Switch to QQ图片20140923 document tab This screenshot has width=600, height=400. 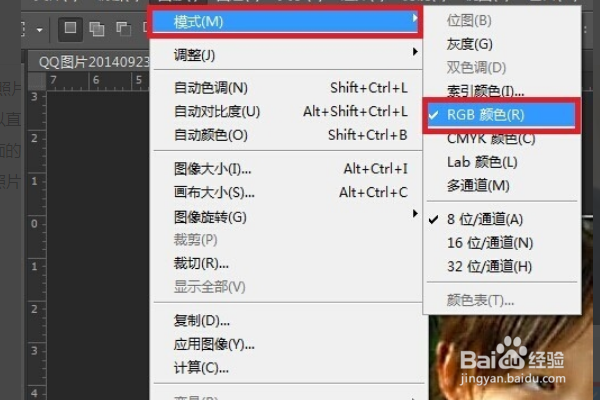(91, 61)
